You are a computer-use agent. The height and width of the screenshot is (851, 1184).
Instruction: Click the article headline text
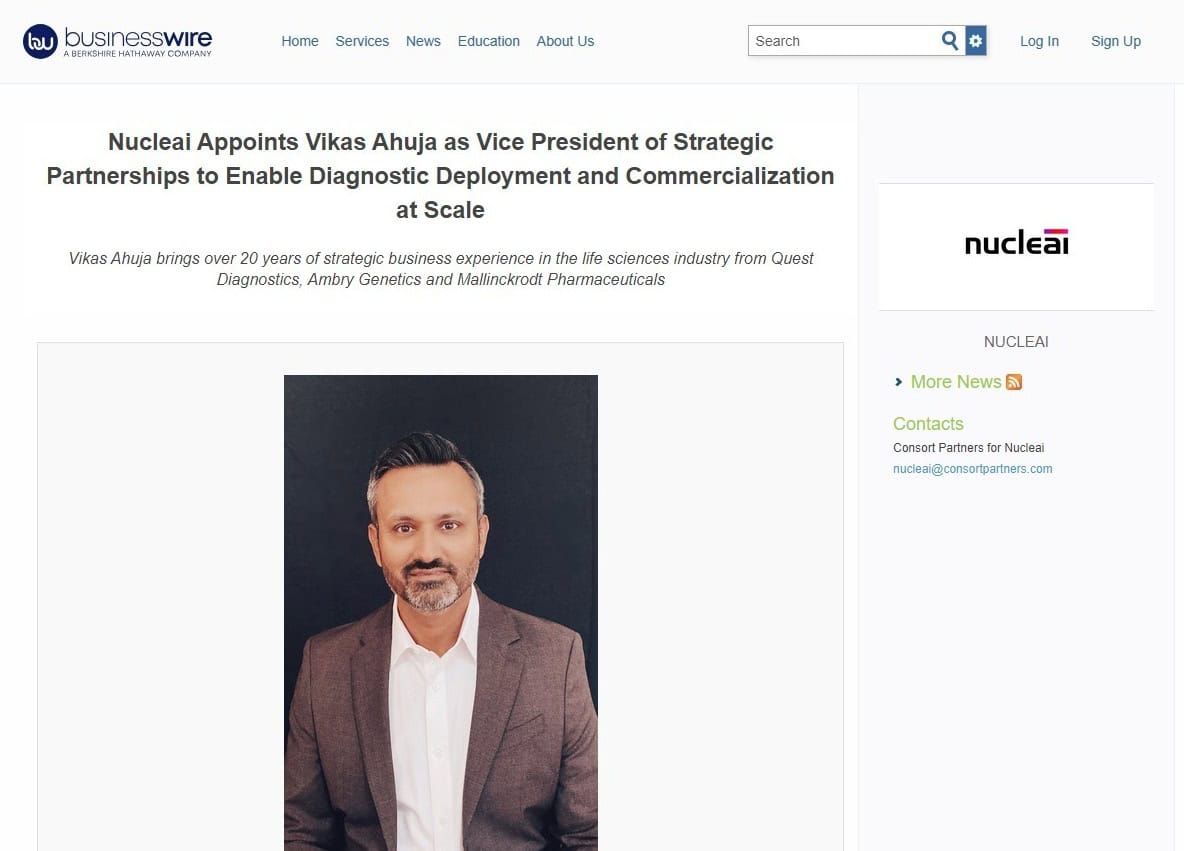tap(440, 176)
